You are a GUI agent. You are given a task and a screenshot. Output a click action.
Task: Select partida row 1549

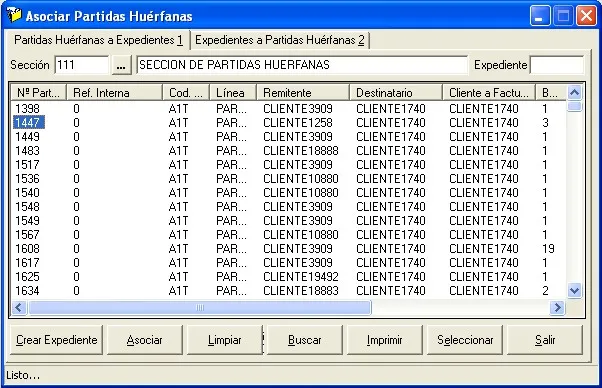pos(288,221)
